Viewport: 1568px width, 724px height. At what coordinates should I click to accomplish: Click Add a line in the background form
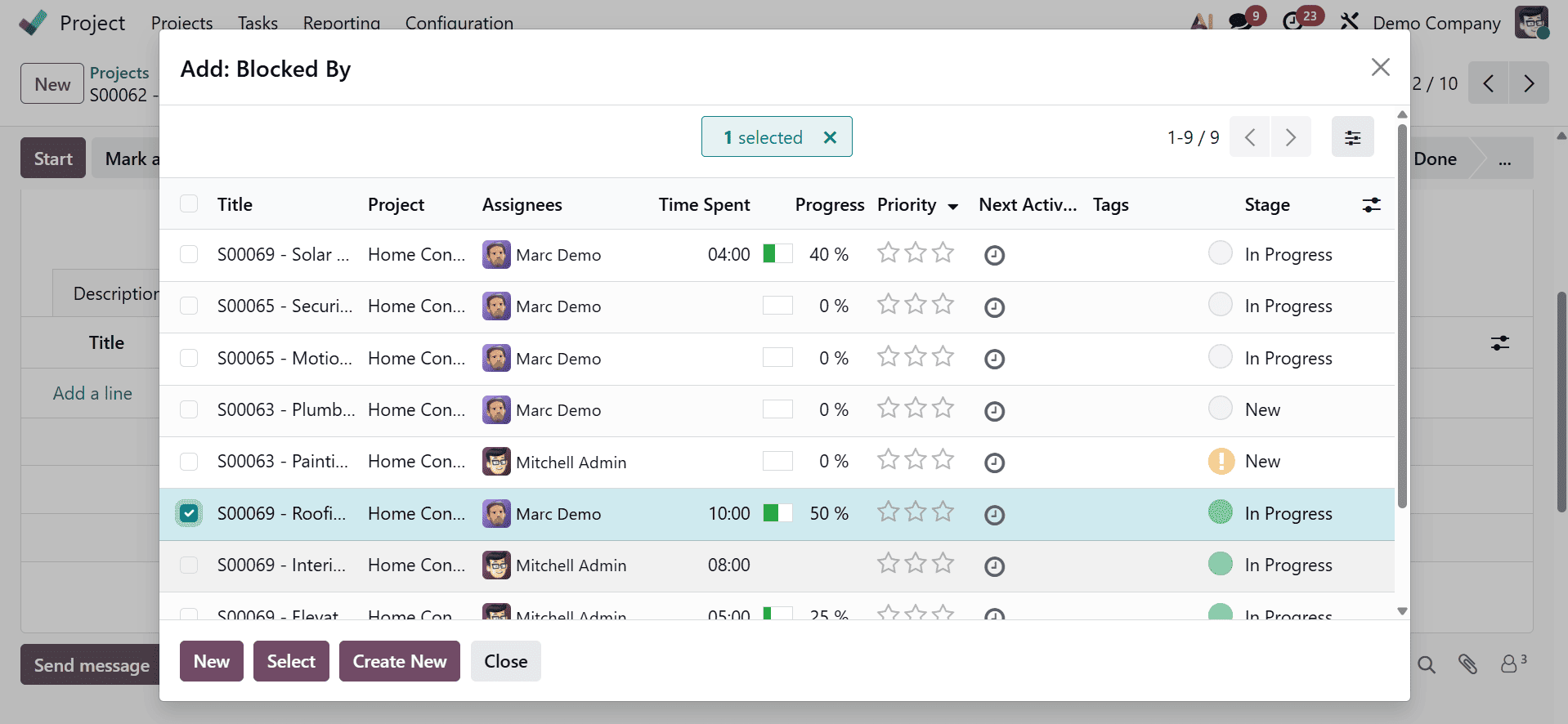92,393
